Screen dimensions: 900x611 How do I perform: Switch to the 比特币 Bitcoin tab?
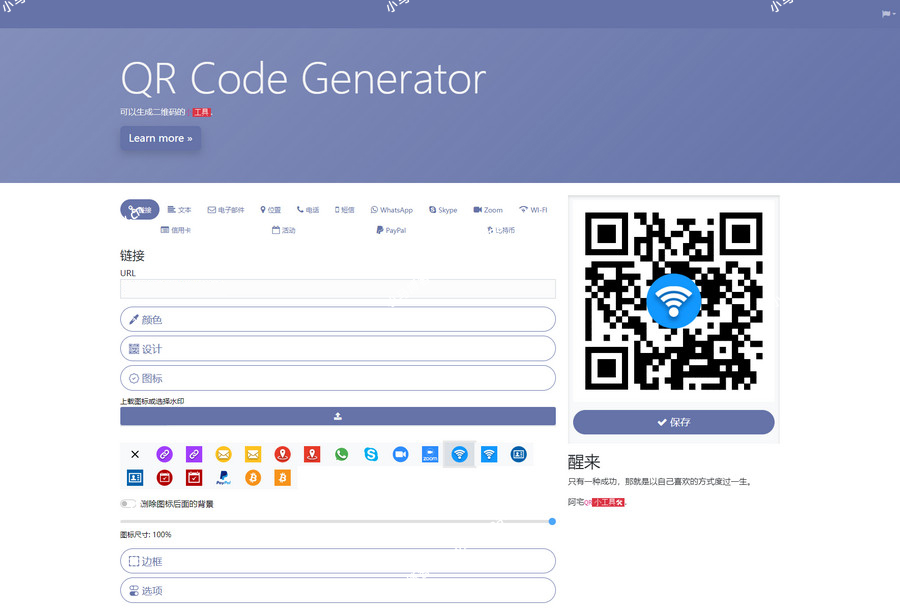[501, 230]
